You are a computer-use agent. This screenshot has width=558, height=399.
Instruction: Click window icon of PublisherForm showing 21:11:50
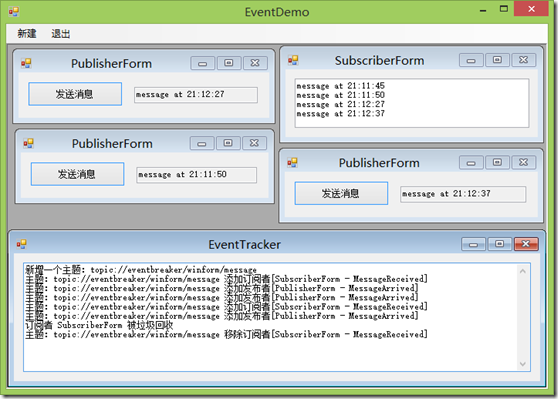(x=28, y=143)
